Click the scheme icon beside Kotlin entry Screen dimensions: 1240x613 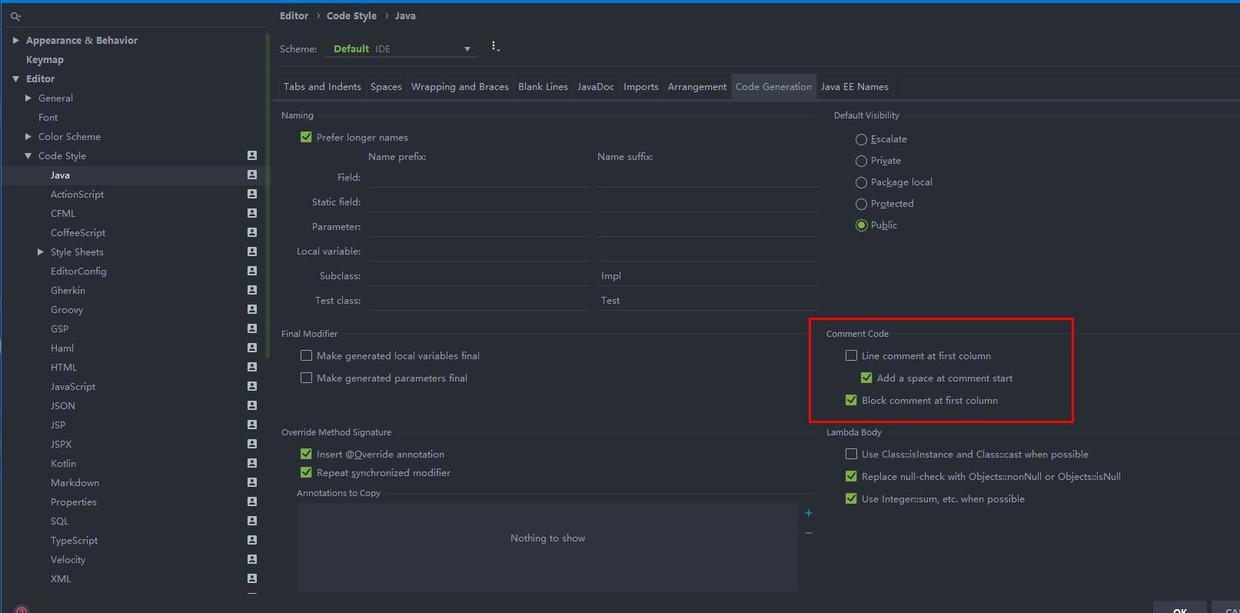click(x=252, y=463)
